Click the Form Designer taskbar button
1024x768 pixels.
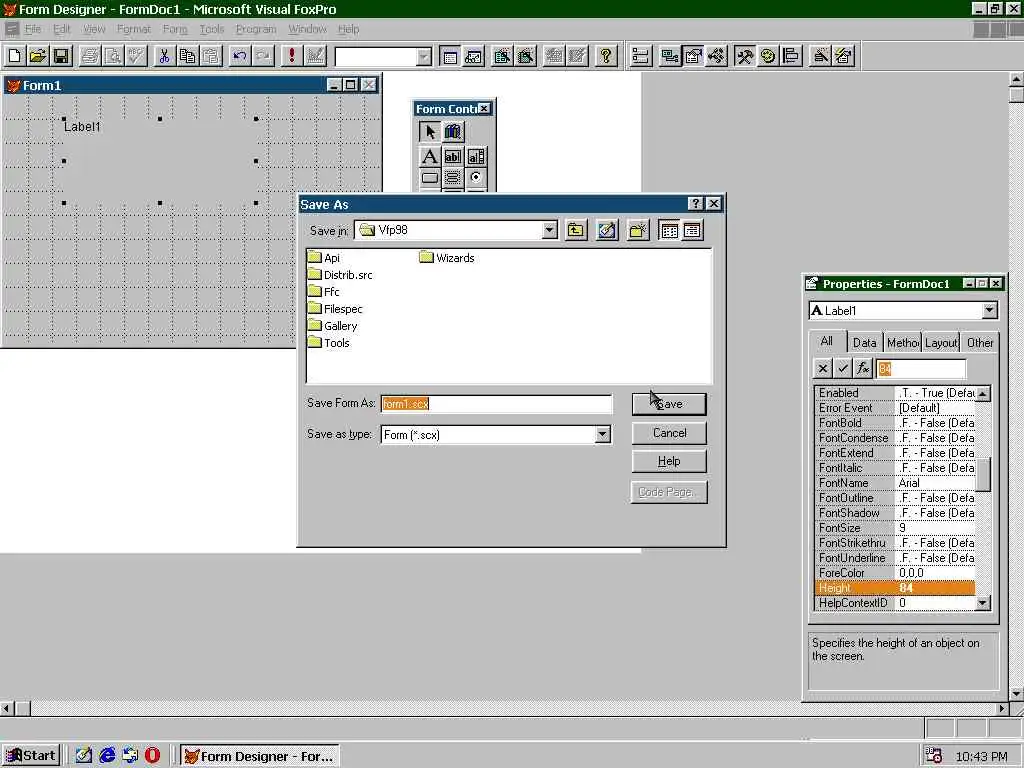click(x=259, y=756)
